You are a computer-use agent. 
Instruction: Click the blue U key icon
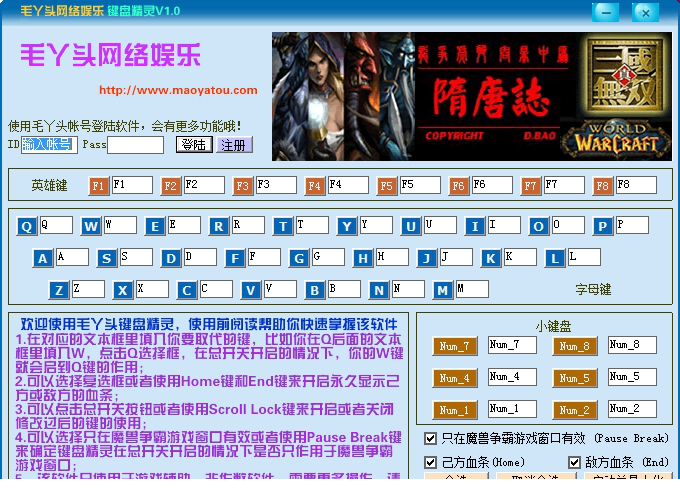coord(411,226)
